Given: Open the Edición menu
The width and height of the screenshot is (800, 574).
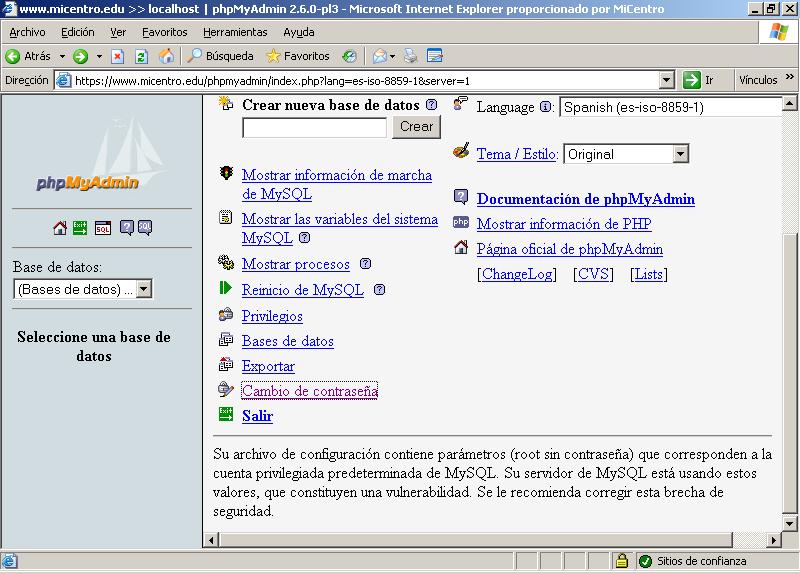Looking at the screenshot, I should coord(78,32).
